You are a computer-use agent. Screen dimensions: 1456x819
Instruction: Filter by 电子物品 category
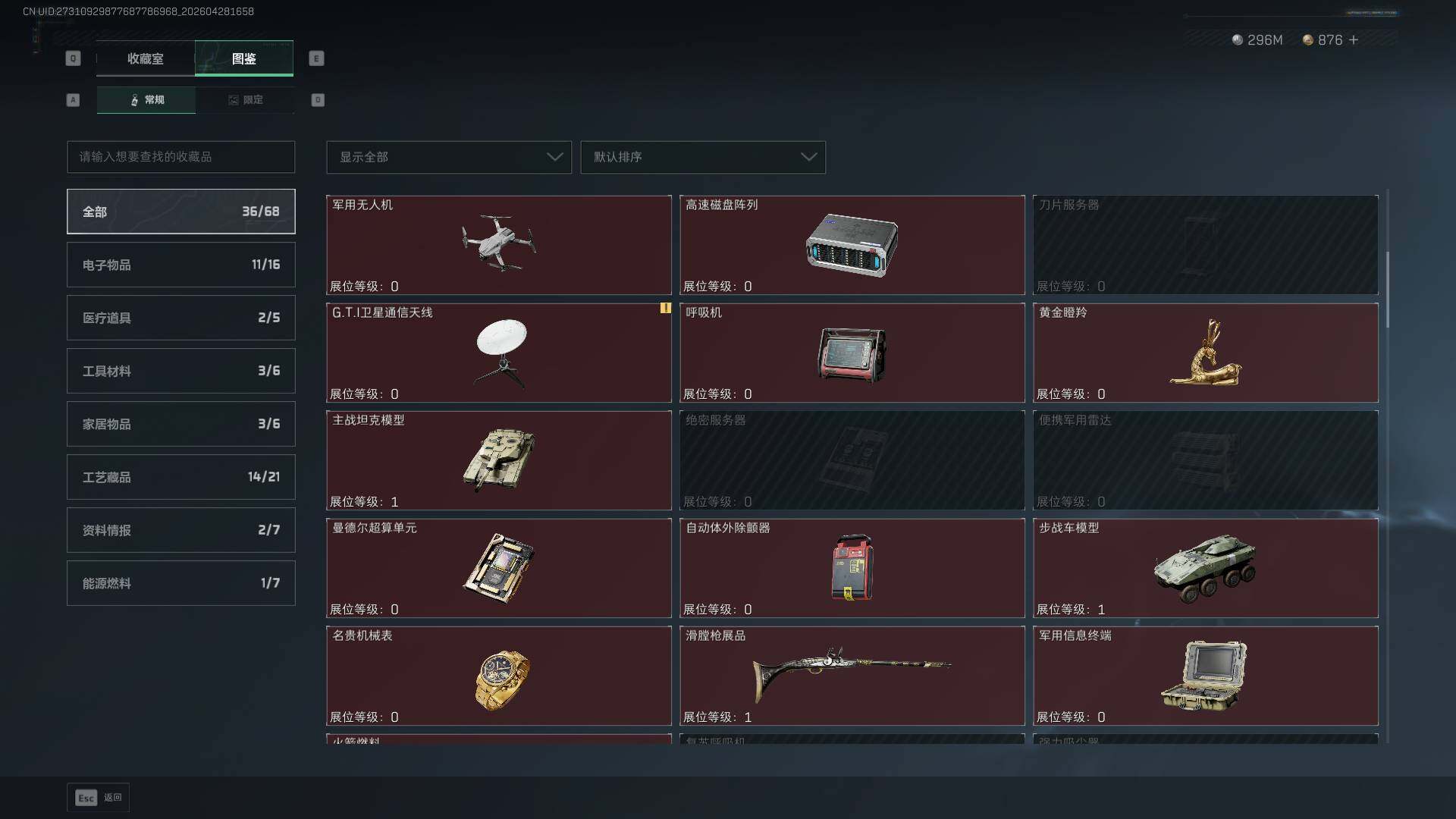pyautogui.click(x=181, y=265)
